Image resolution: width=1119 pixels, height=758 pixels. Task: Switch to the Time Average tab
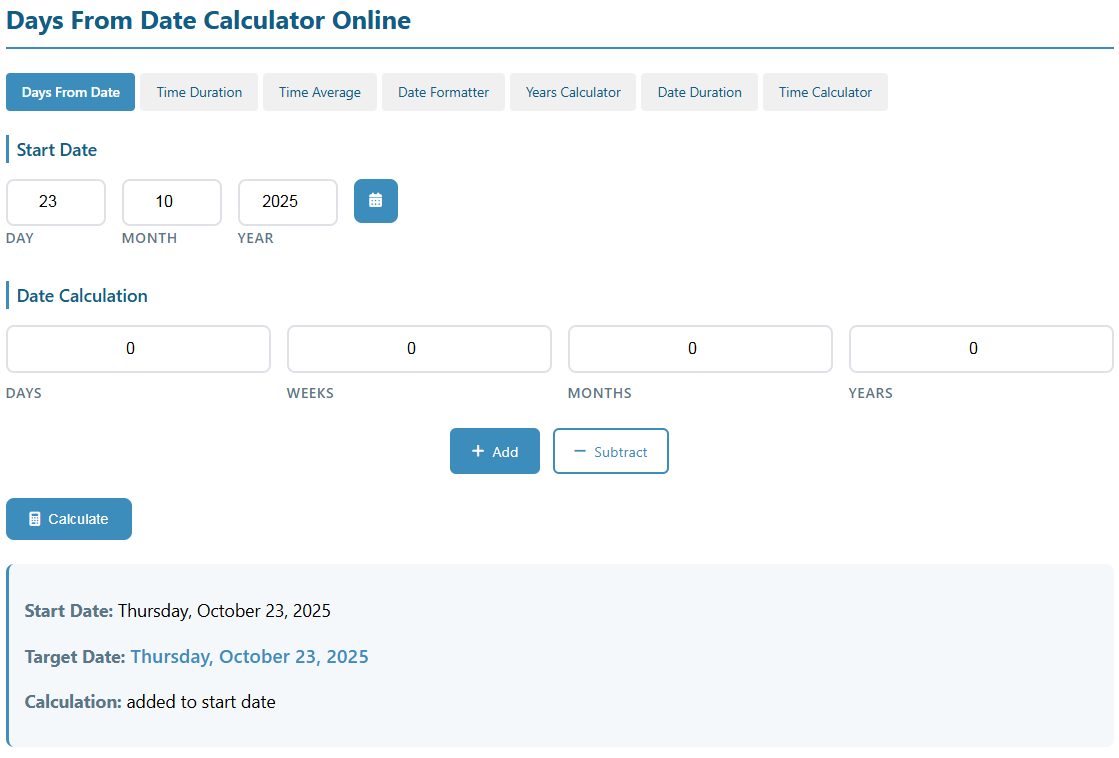pos(319,92)
